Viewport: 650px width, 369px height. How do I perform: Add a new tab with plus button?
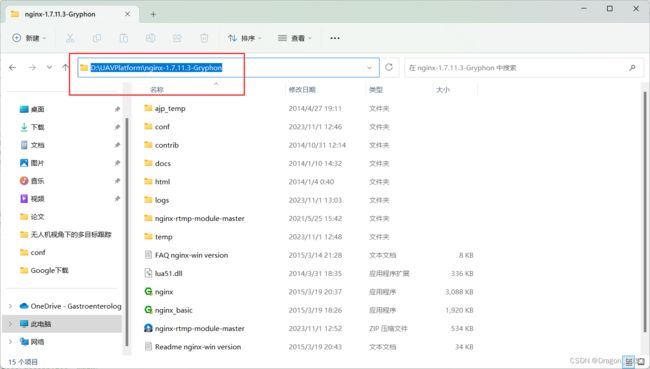[x=153, y=15]
